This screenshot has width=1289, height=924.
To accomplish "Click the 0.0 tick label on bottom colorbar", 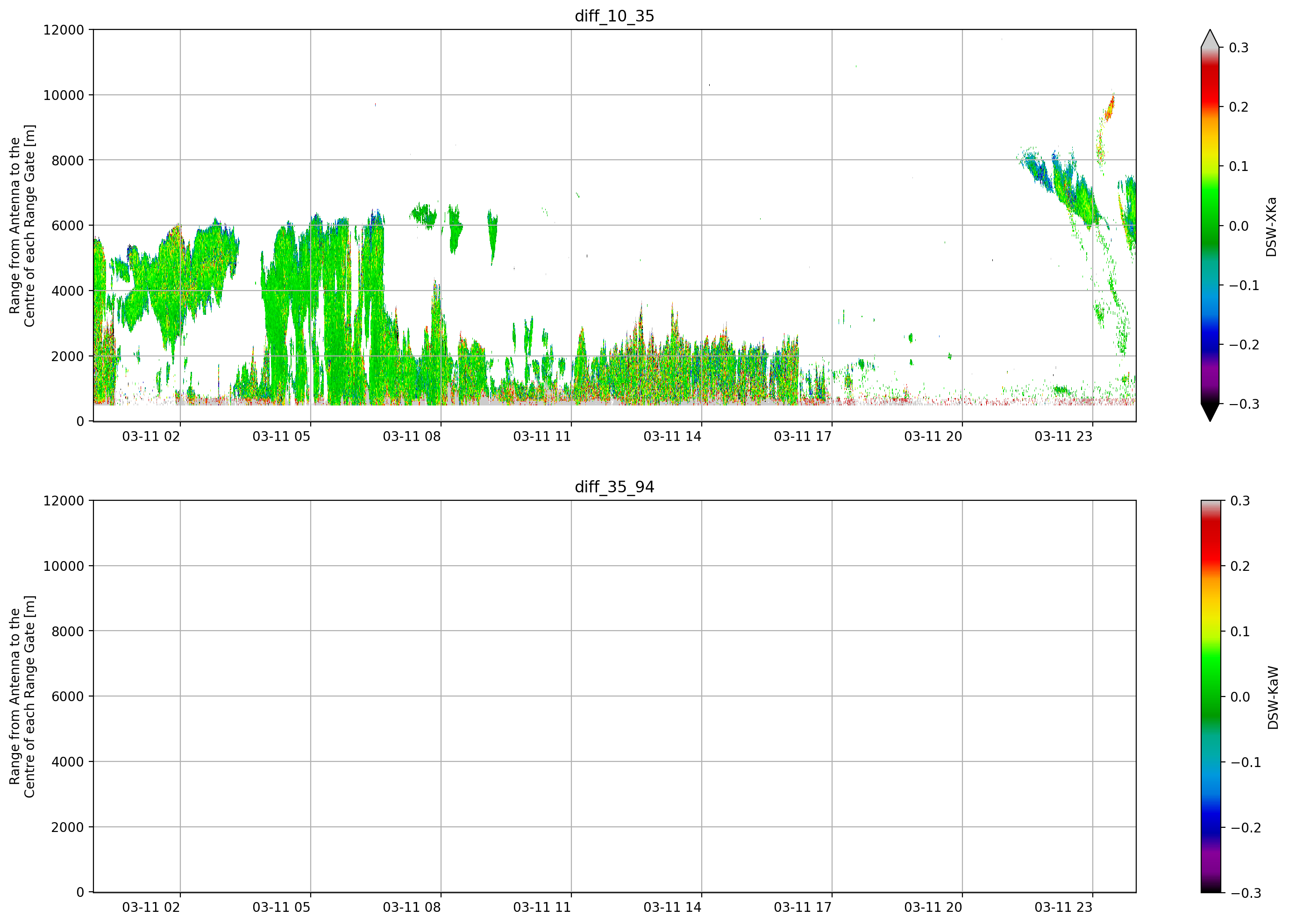I will pos(1239,697).
